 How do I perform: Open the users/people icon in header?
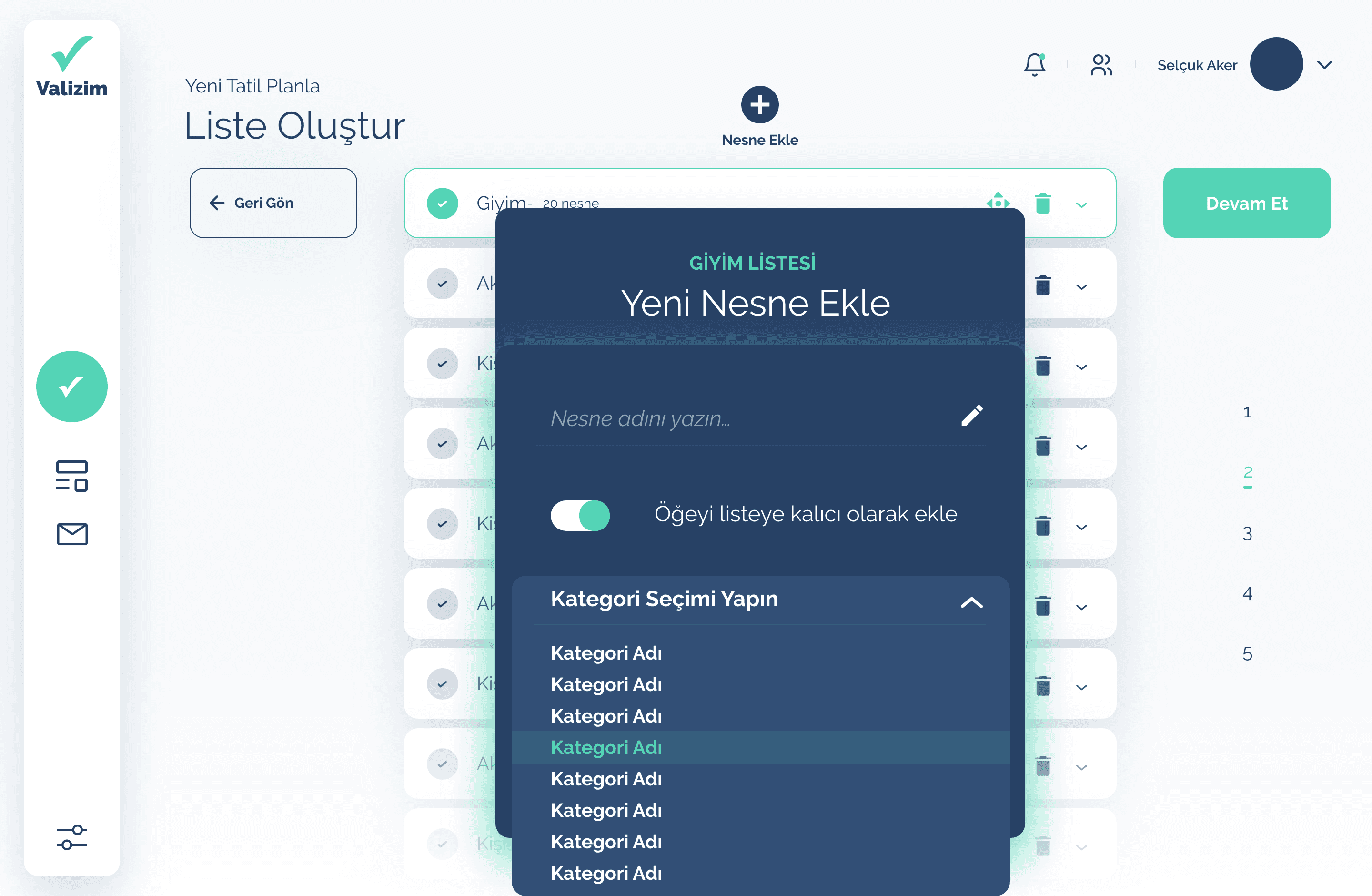pyautogui.click(x=1101, y=64)
